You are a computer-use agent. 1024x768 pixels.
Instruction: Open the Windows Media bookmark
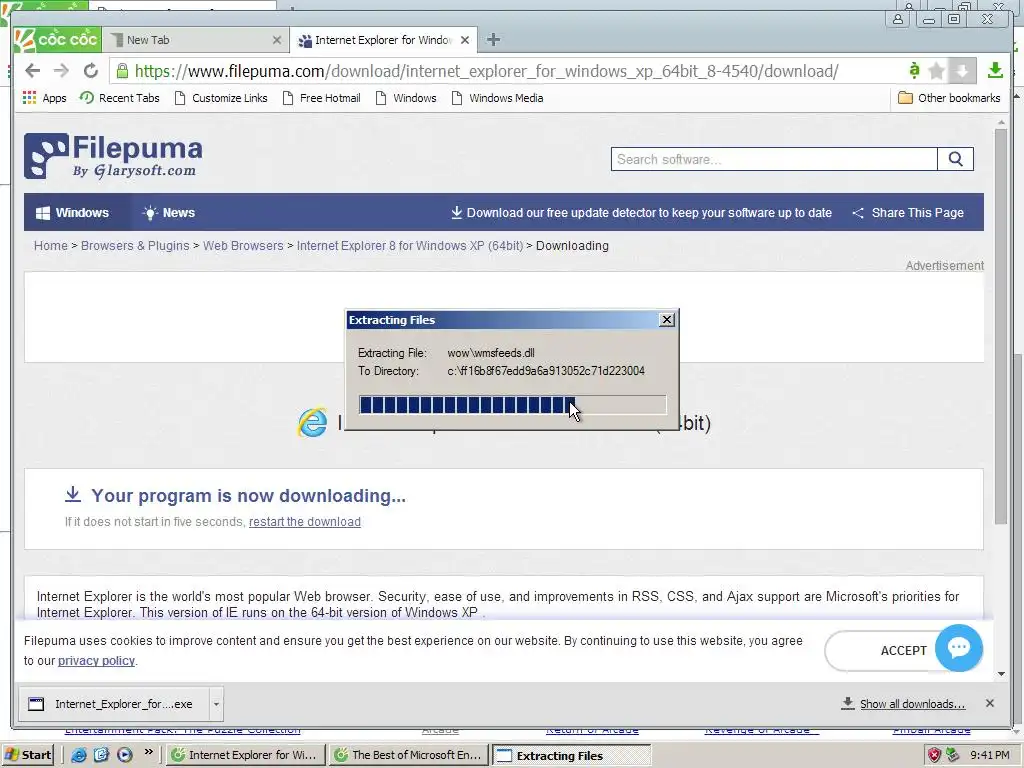click(x=498, y=98)
